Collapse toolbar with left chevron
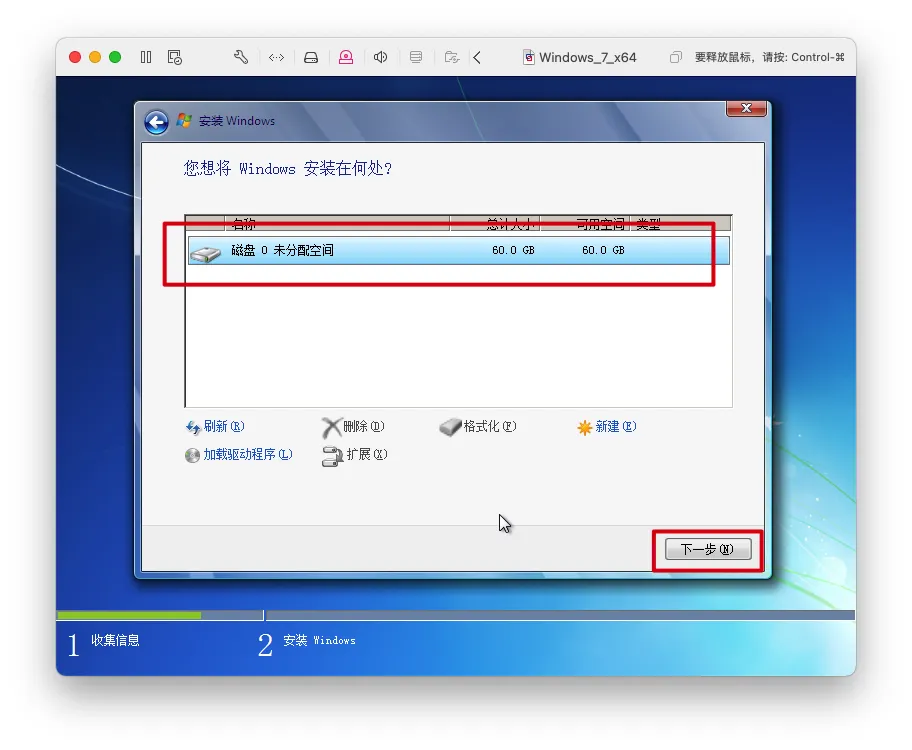 pyautogui.click(x=477, y=57)
